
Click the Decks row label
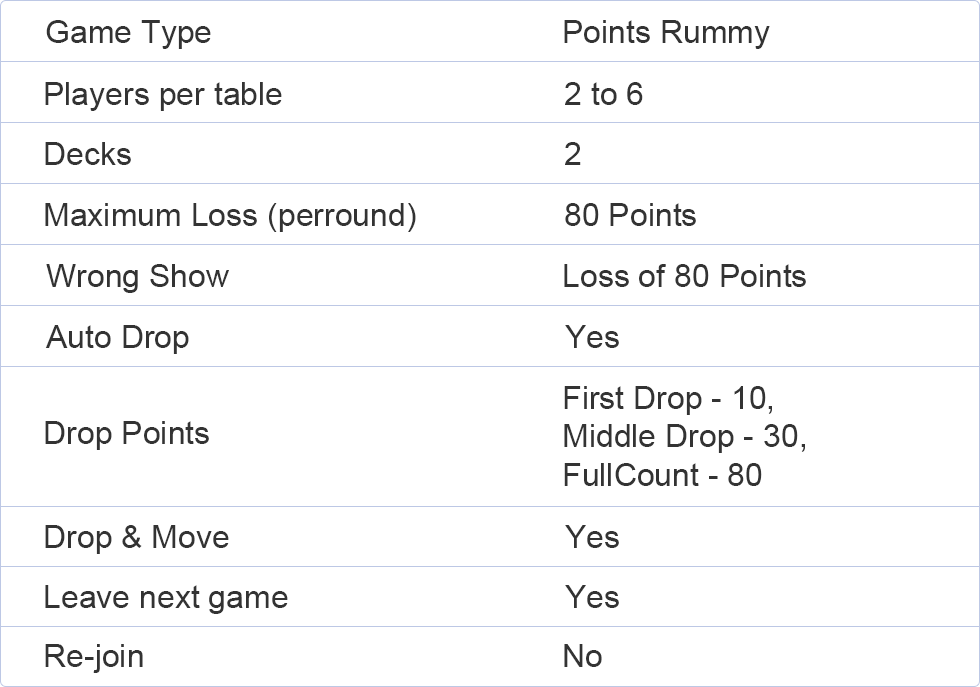click(88, 154)
